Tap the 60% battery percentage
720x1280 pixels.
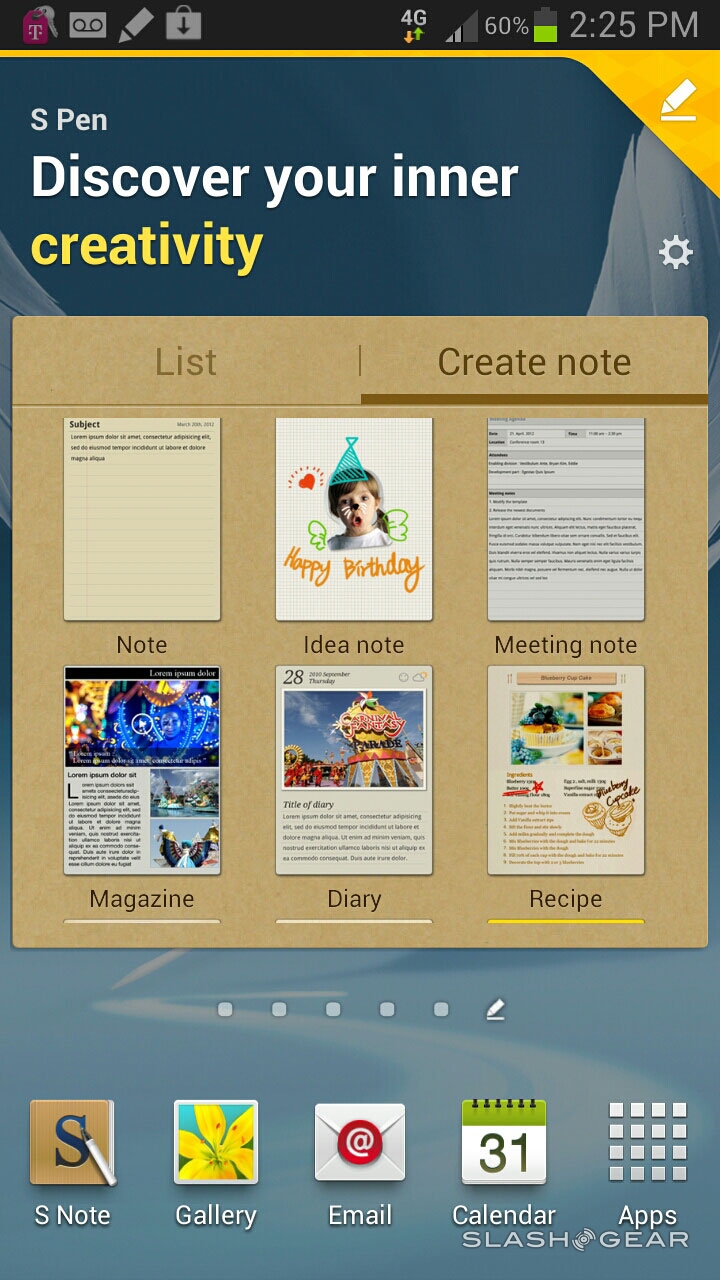506,26
